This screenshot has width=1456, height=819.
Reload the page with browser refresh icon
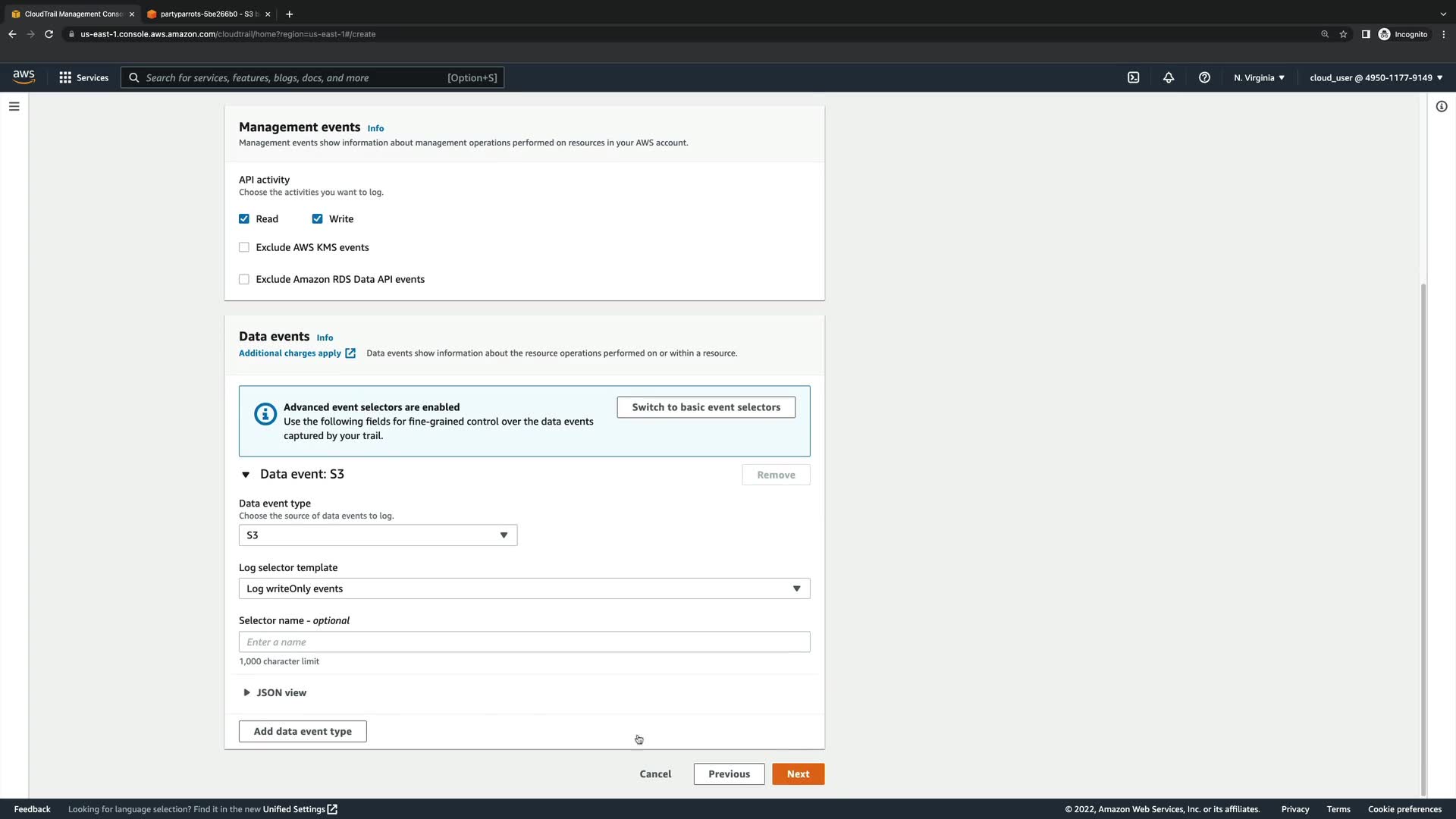pos(49,34)
